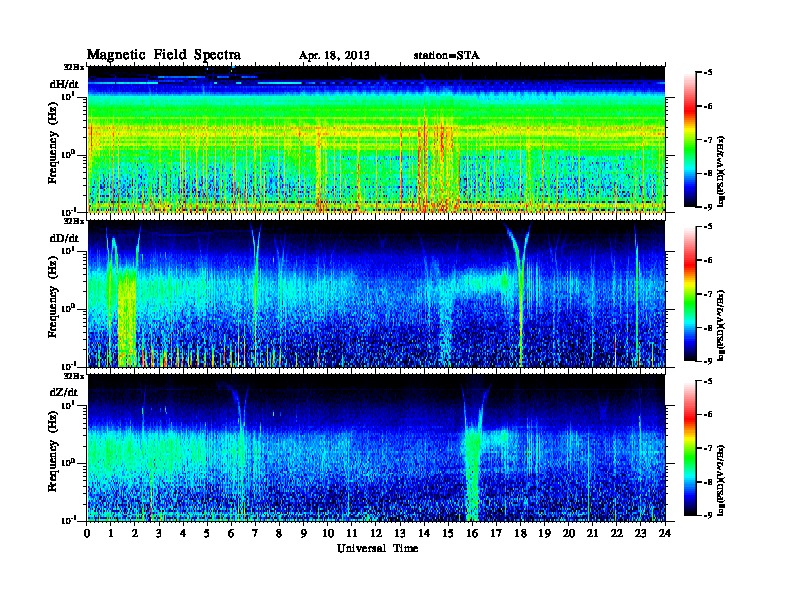Click the -5 tick on dD/dt color scale

tap(708, 227)
